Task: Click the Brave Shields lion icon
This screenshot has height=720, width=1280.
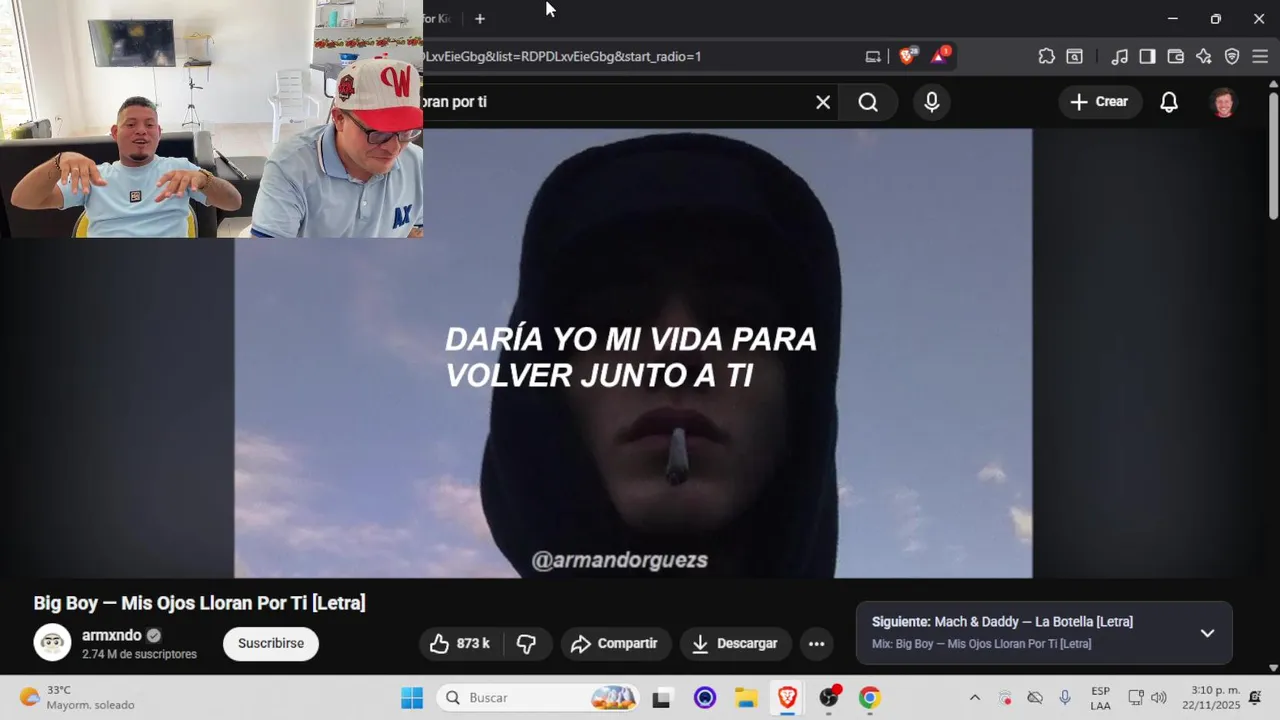Action: (906, 56)
